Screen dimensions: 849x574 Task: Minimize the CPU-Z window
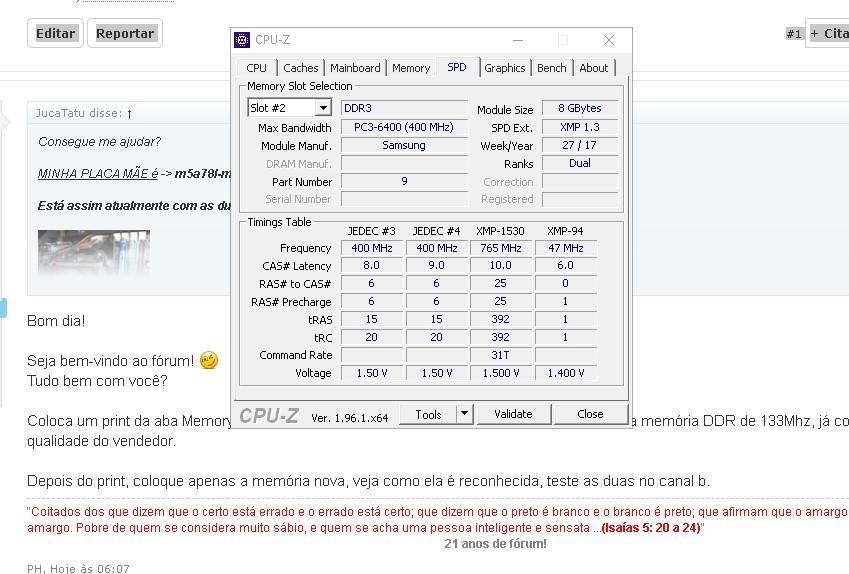click(518, 40)
